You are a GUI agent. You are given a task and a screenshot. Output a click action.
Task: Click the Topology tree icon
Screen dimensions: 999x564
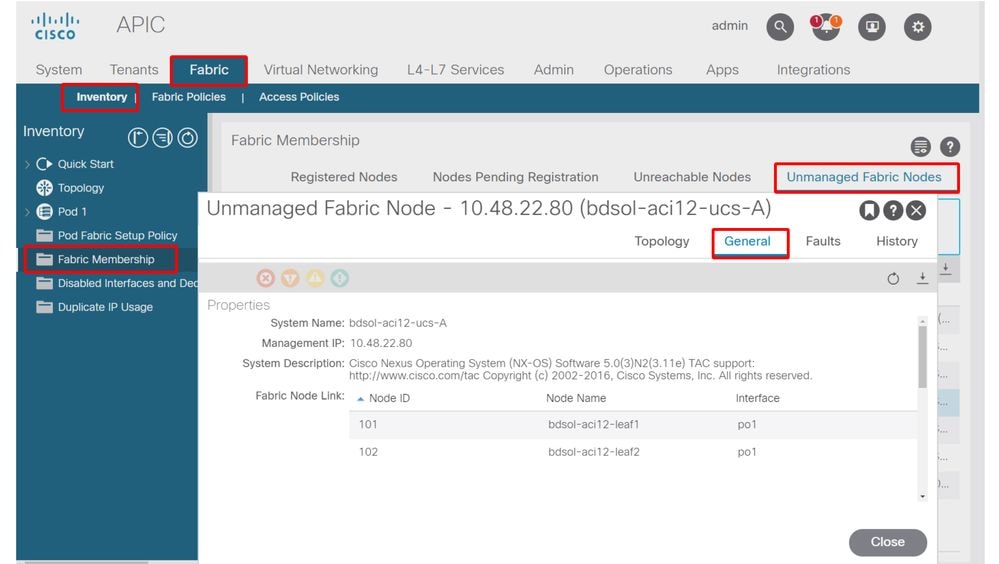pyautogui.click(x=44, y=188)
